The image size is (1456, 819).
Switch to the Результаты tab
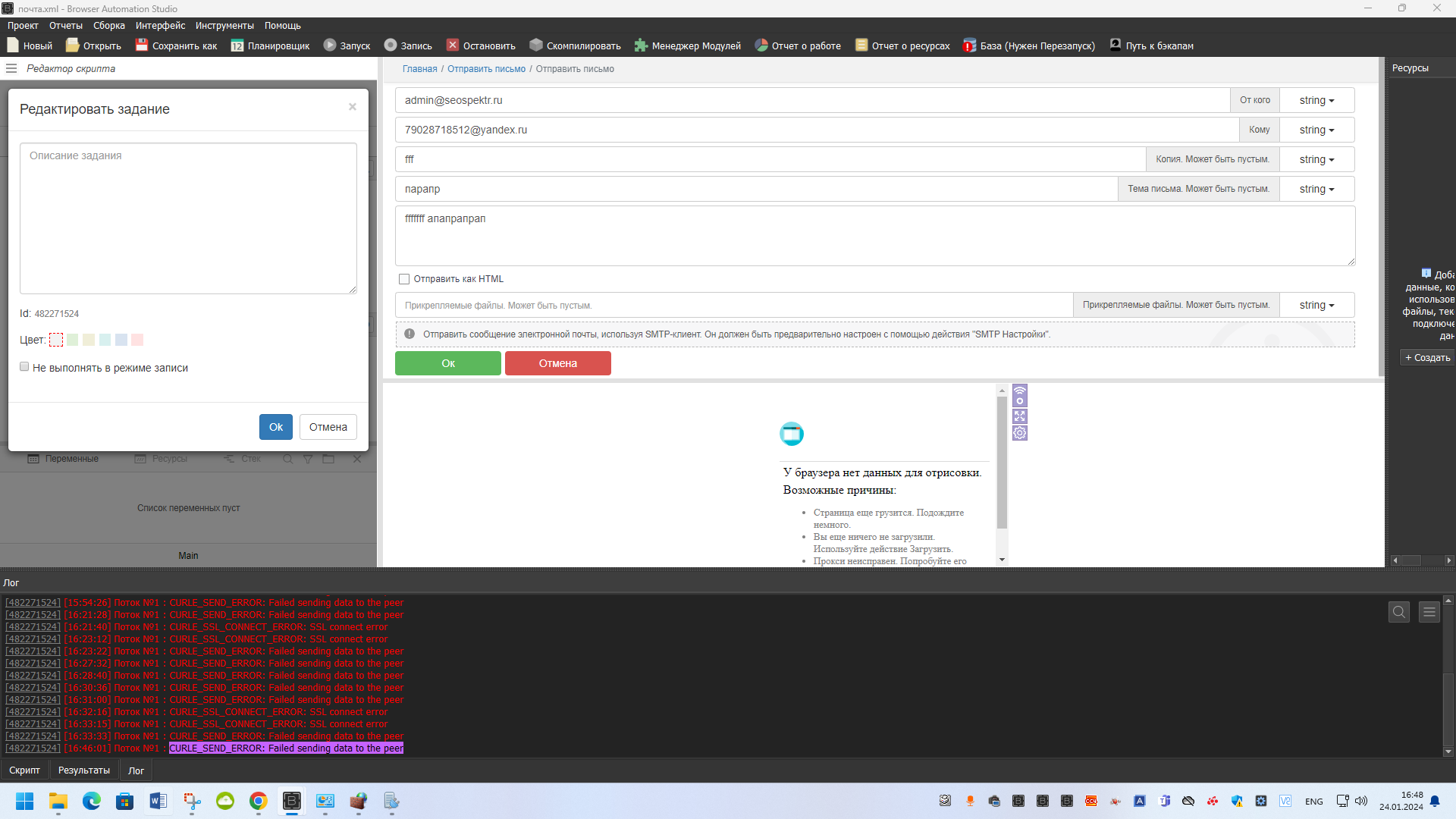(x=84, y=770)
